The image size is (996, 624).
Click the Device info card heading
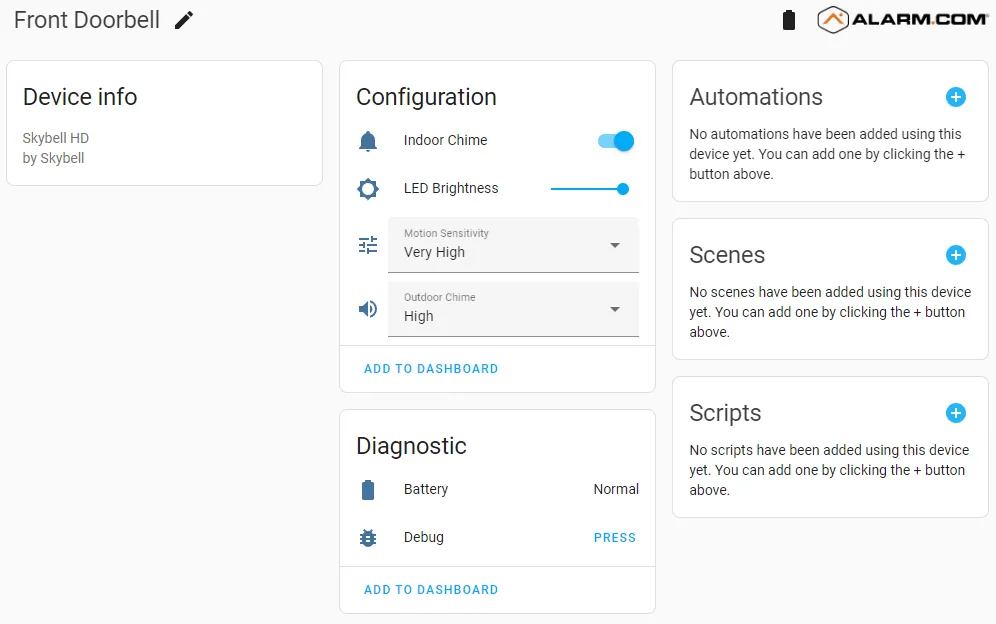tap(80, 97)
